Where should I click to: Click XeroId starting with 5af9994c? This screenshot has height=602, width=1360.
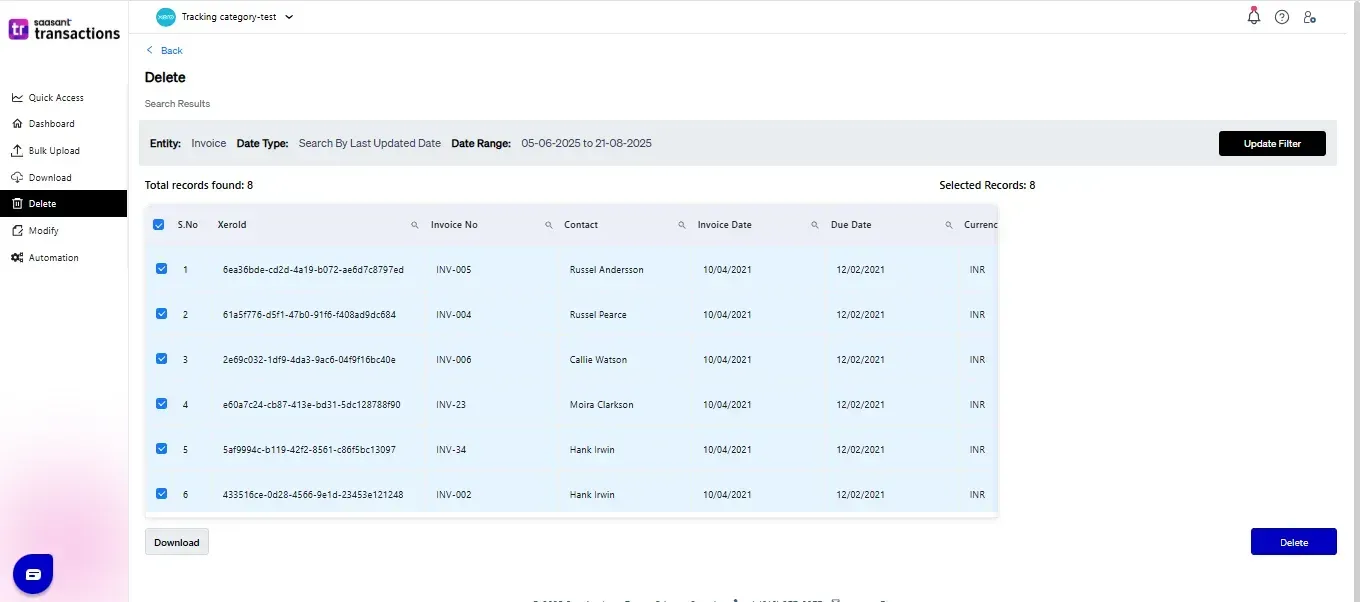pos(309,450)
